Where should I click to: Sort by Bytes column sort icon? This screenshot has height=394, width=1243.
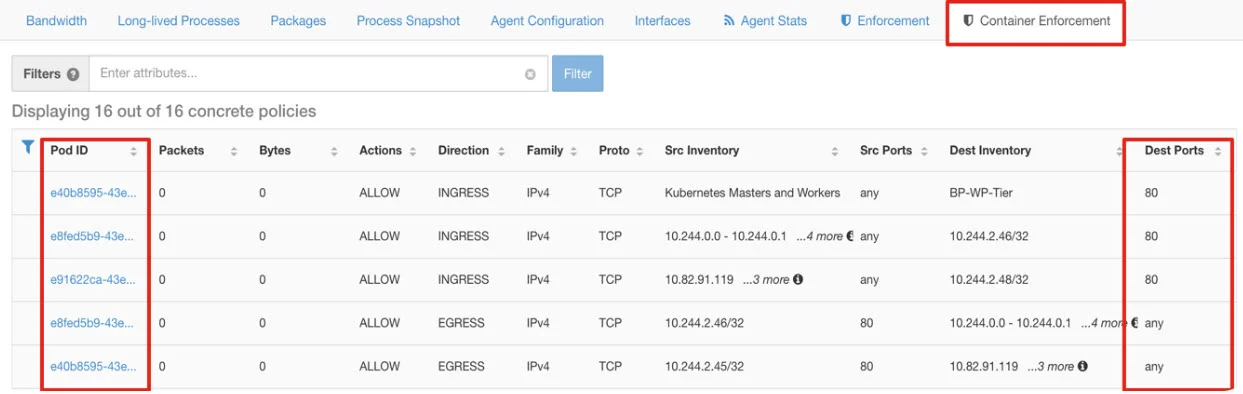pos(334,151)
